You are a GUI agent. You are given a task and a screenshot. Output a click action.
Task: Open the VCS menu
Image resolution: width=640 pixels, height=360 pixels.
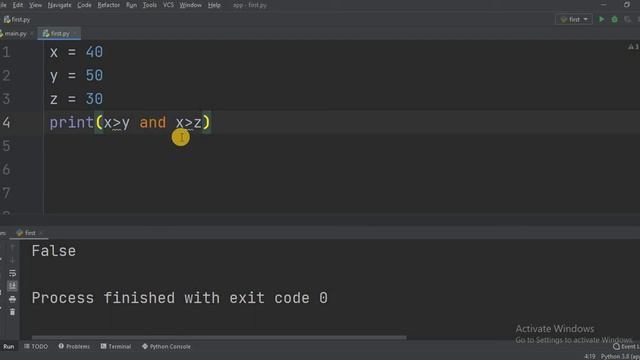pos(168,5)
